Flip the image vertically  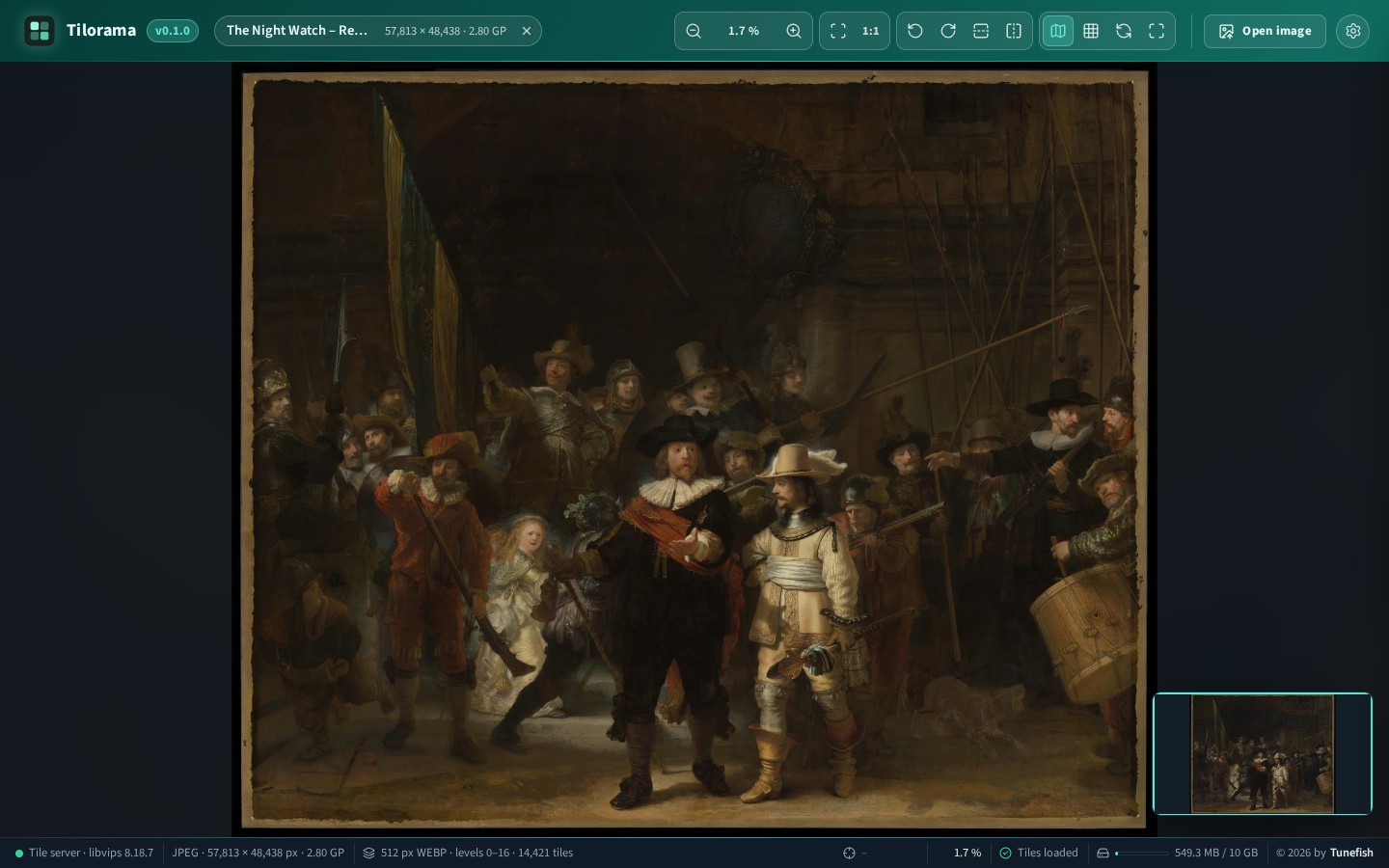[981, 31]
